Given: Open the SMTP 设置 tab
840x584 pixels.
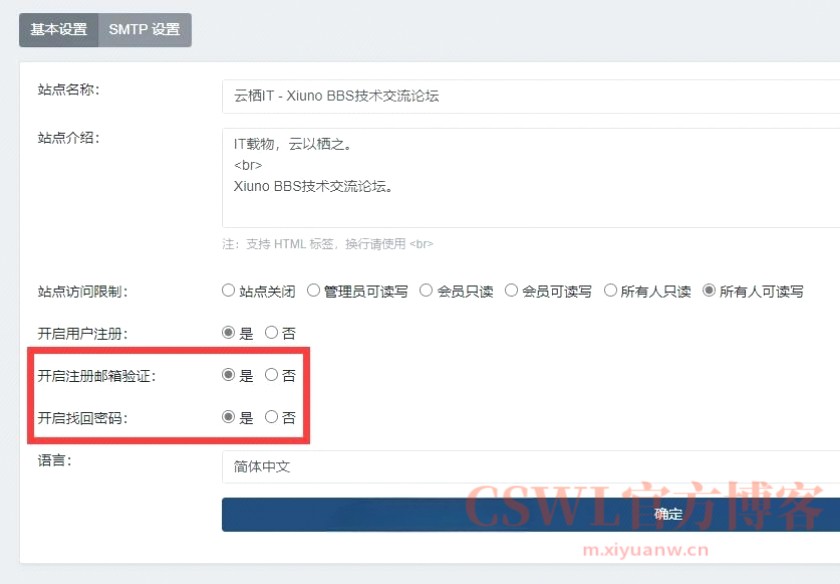Looking at the screenshot, I should point(144,30).
